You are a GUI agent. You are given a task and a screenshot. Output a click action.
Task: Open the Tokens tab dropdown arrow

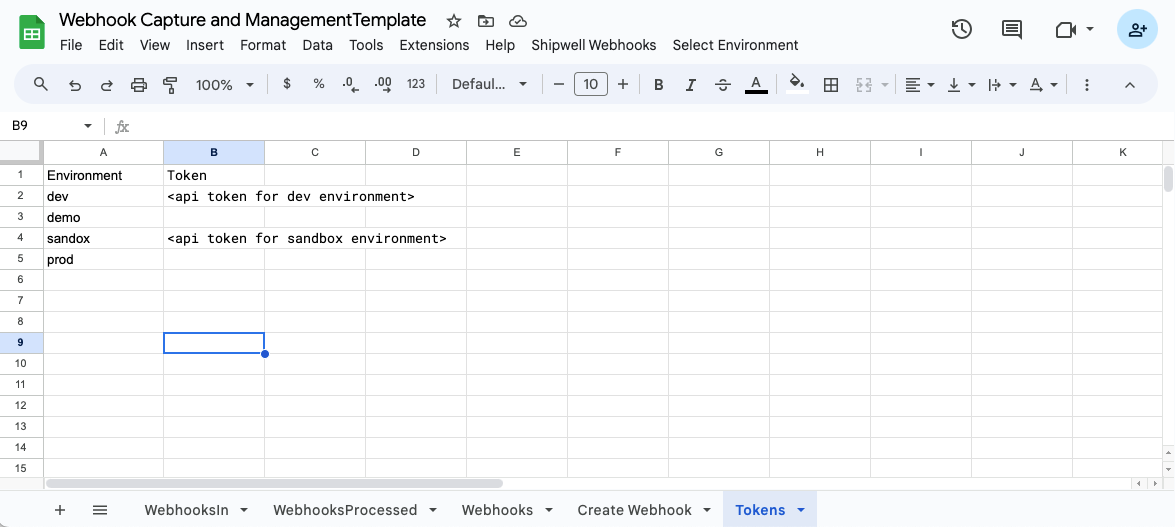[801, 510]
